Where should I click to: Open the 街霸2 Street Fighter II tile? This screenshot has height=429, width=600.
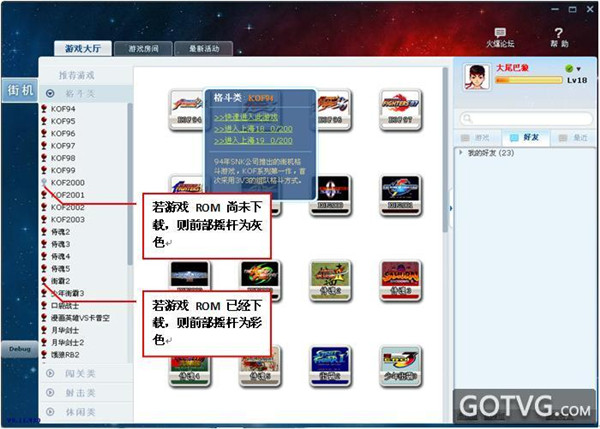pos(331,366)
